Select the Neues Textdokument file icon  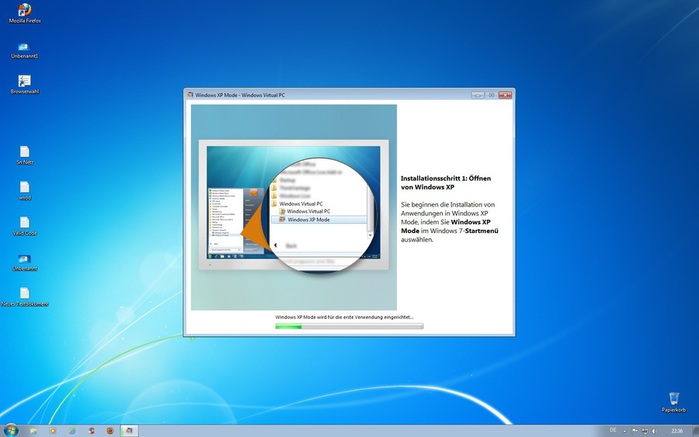point(25,297)
